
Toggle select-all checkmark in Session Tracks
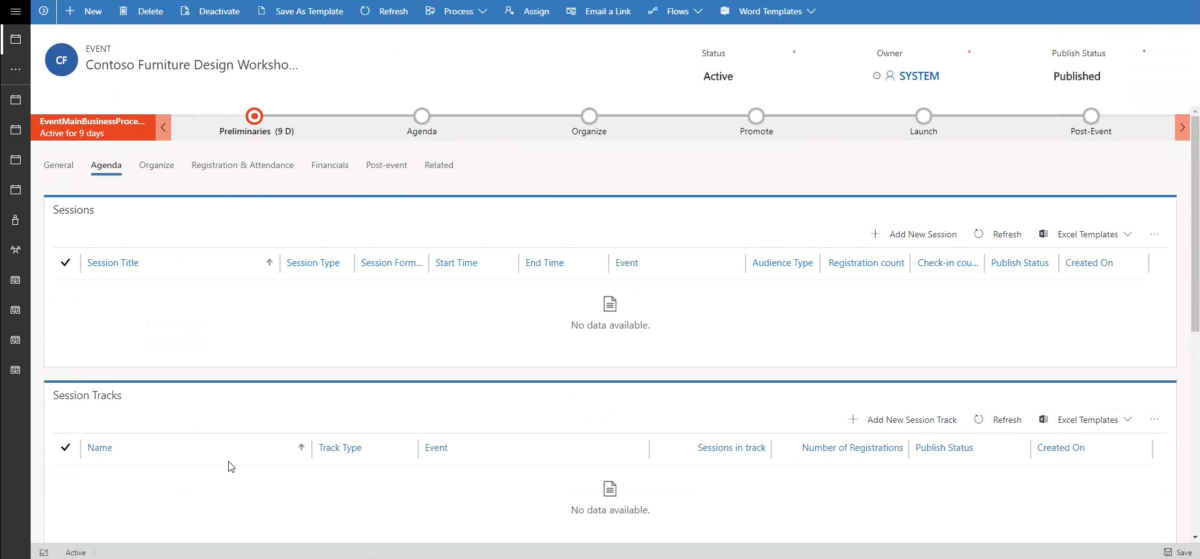[x=66, y=448]
